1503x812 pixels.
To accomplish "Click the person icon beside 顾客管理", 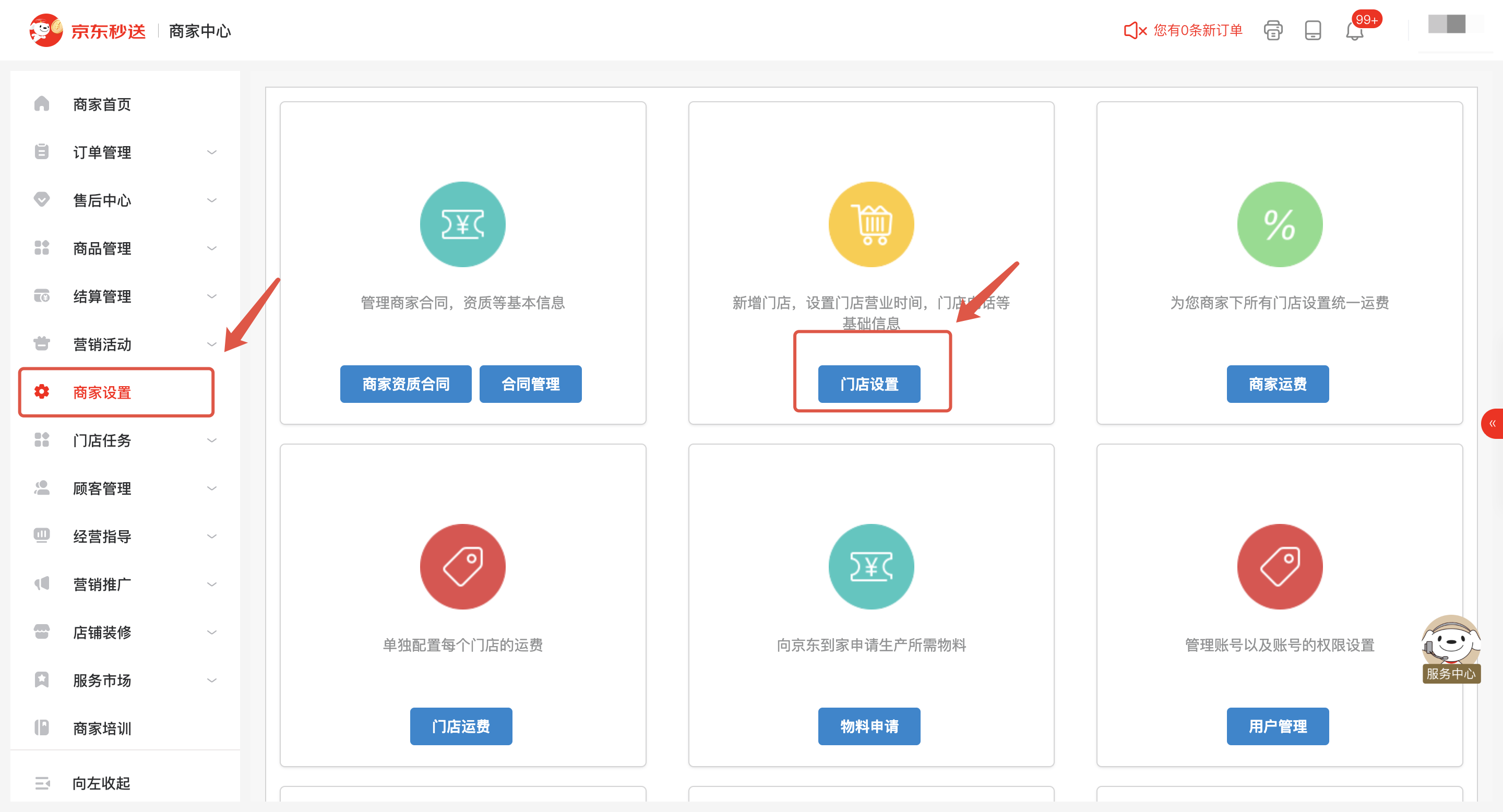I will coord(41,487).
